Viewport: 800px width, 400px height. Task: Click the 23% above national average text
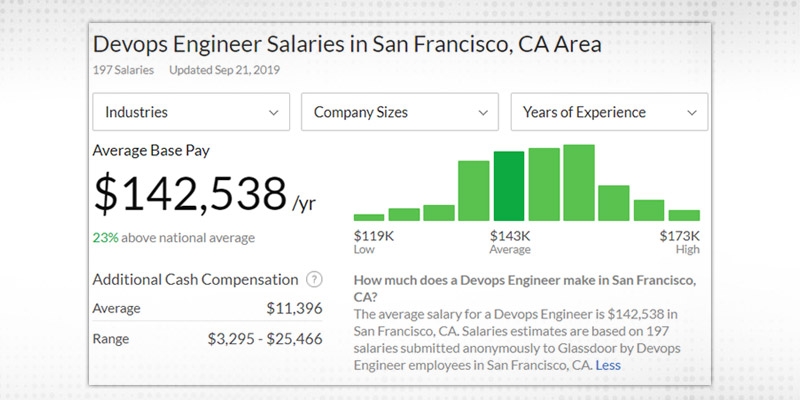click(x=173, y=238)
